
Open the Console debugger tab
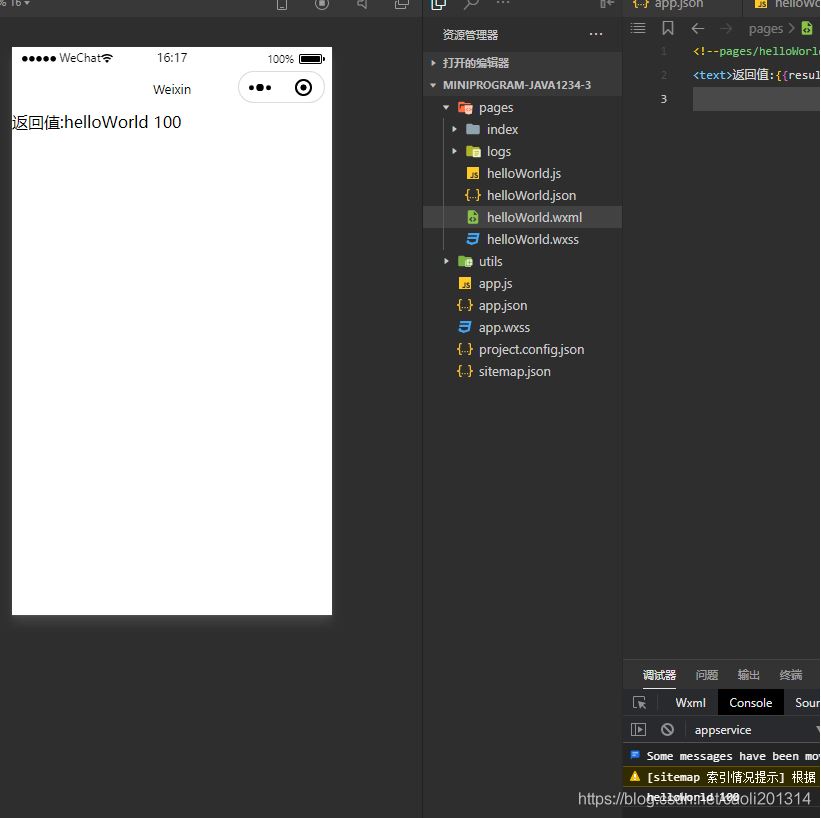[750, 703]
